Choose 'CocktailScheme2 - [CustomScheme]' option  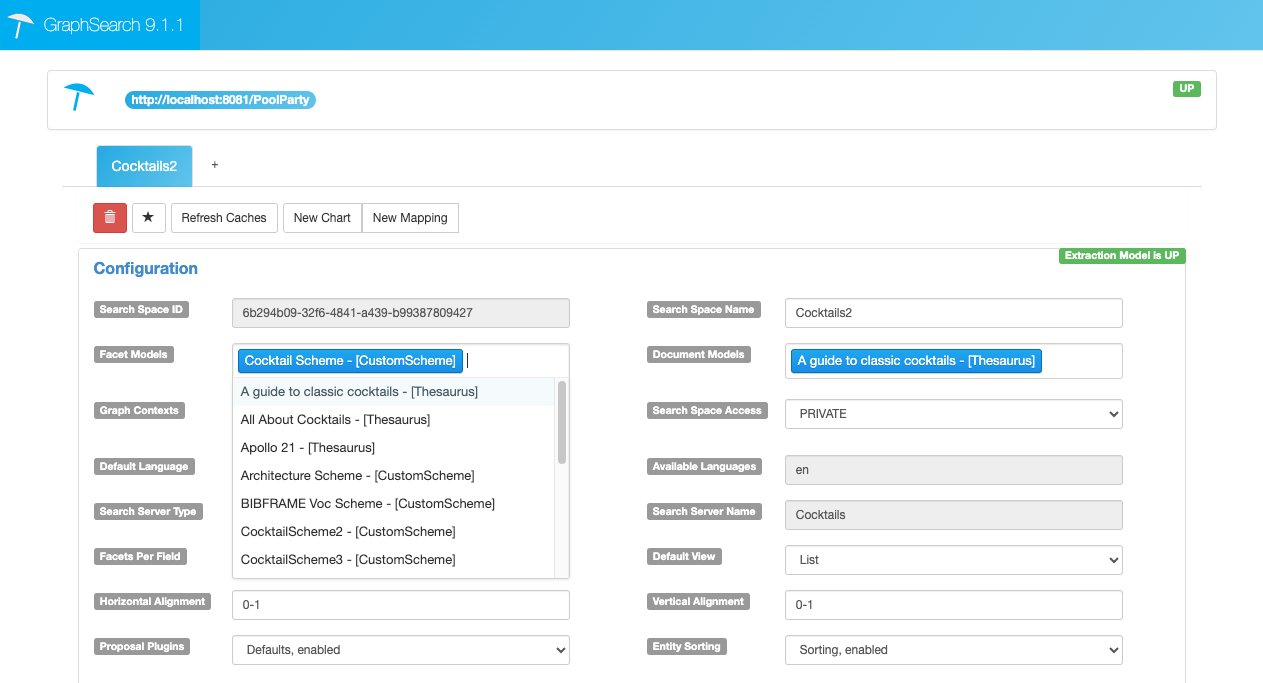tap(394, 532)
